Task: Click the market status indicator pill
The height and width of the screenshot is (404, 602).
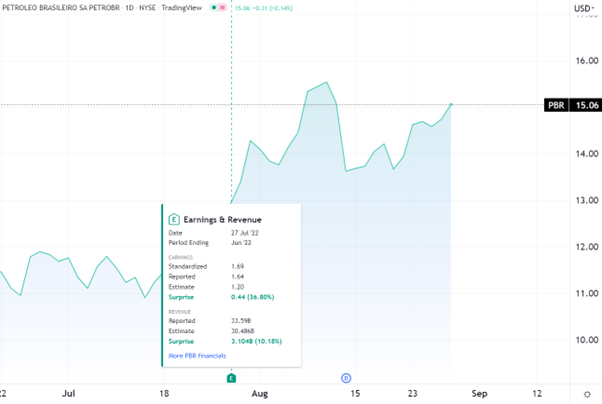Action: (218, 8)
